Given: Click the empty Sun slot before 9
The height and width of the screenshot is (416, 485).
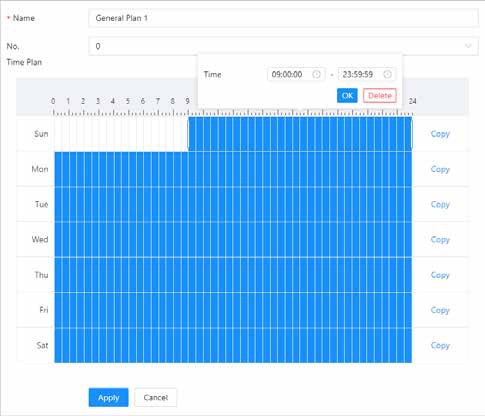Looking at the screenshot, I should [121, 134].
